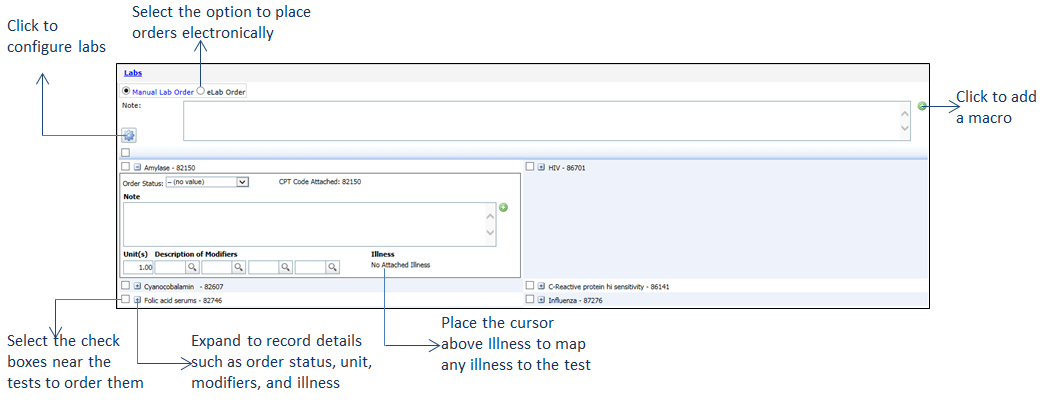Click the configure labs gear icon
The height and width of the screenshot is (402, 1043).
coord(129,135)
